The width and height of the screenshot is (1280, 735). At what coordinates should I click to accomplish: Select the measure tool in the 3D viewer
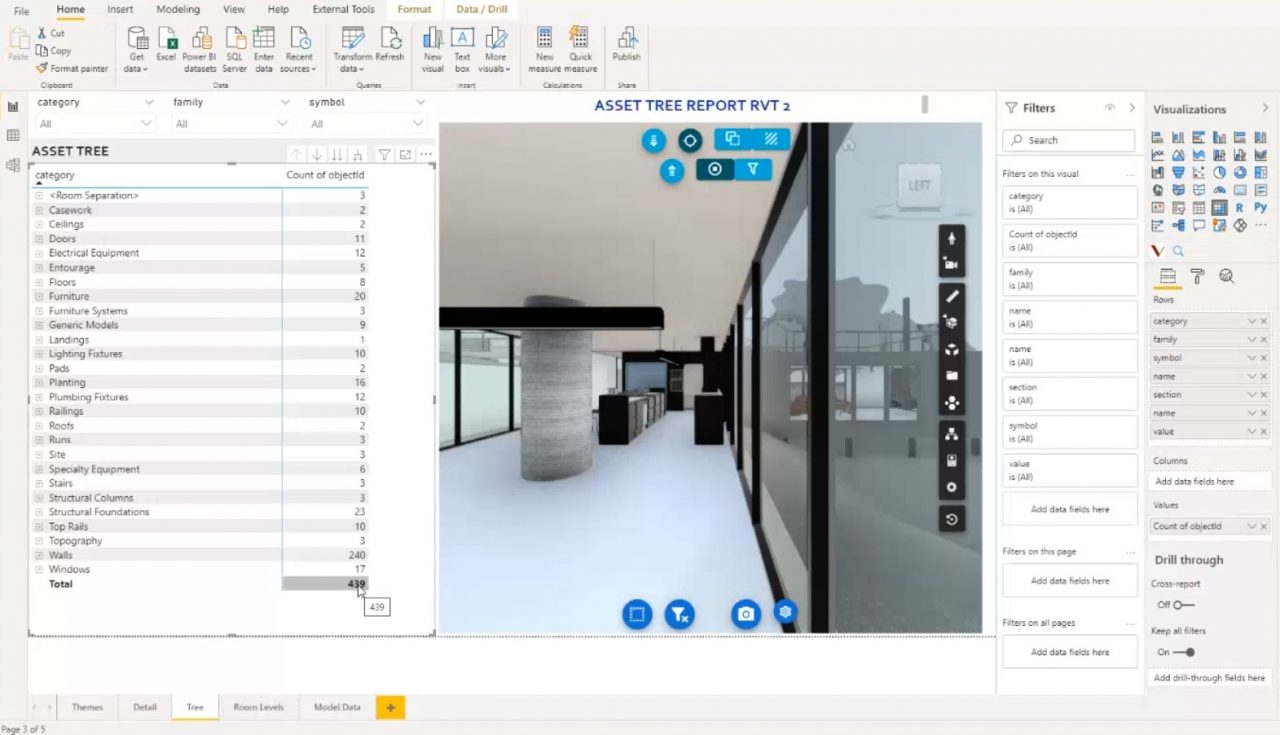(951, 295)
